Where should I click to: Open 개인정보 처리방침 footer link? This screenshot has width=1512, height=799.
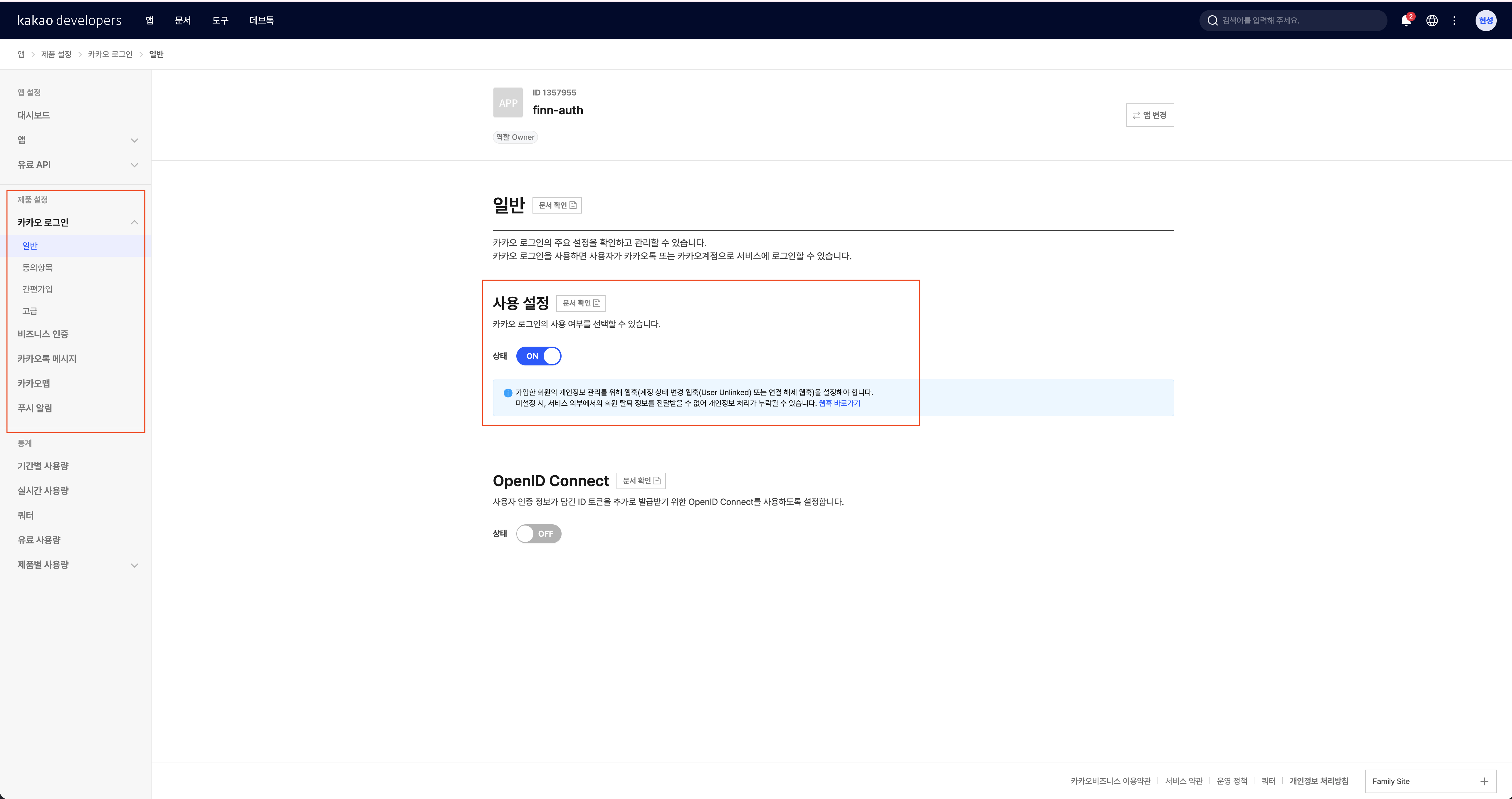pyautogui.click(x=1319, y=781)
